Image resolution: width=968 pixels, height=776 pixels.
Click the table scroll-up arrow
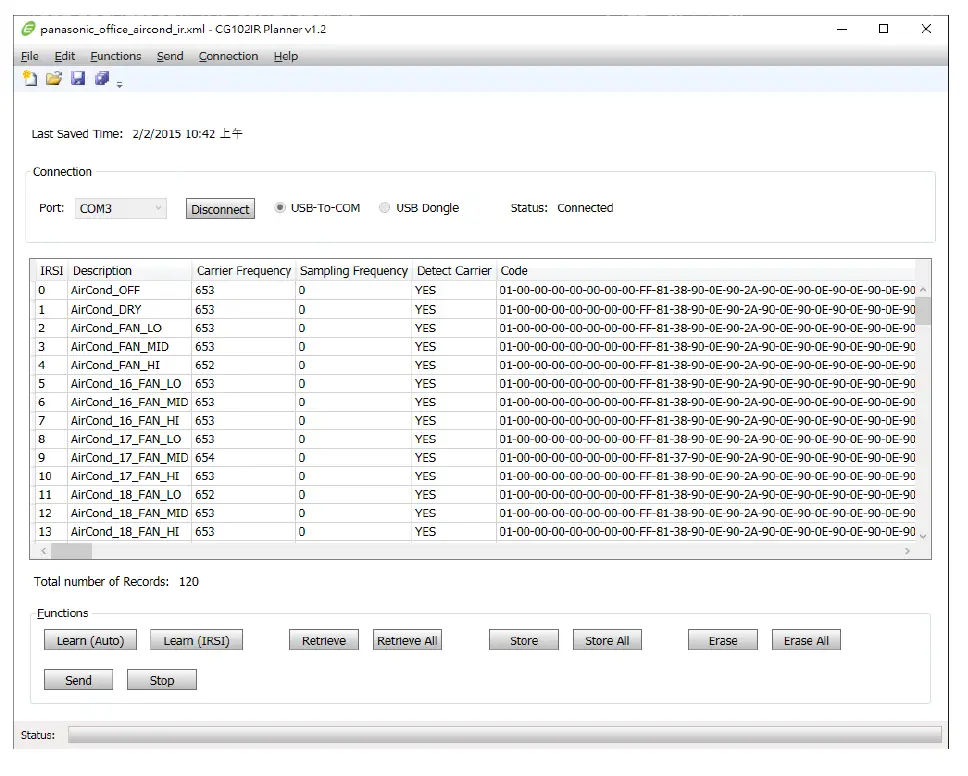point(923,289)
